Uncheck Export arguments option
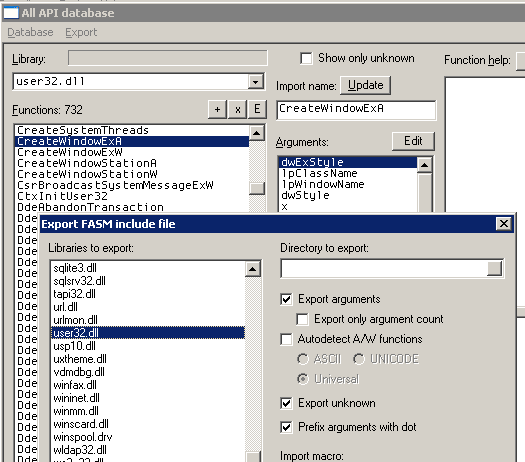Viewport: 525px width, 462px height. click(287, 299)
